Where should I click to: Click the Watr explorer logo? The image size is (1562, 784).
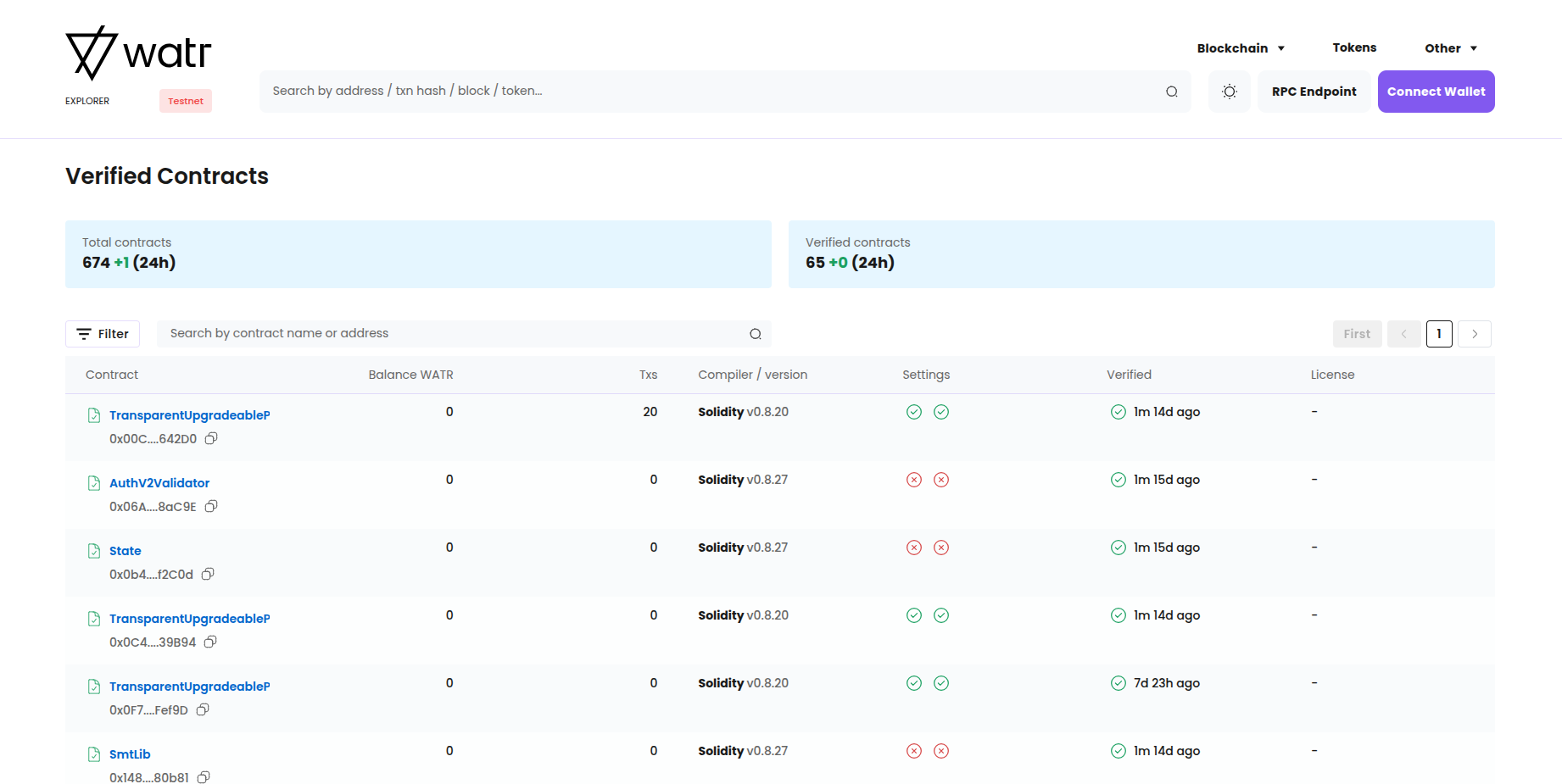(138, 53)
